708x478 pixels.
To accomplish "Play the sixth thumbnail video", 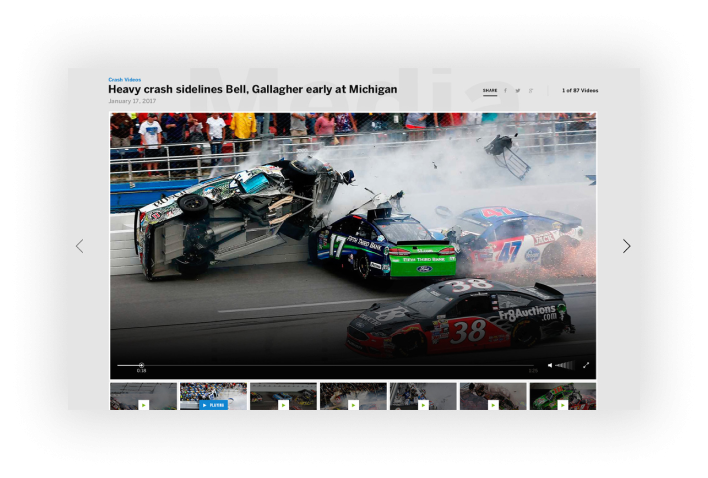I will click(493, 396).
